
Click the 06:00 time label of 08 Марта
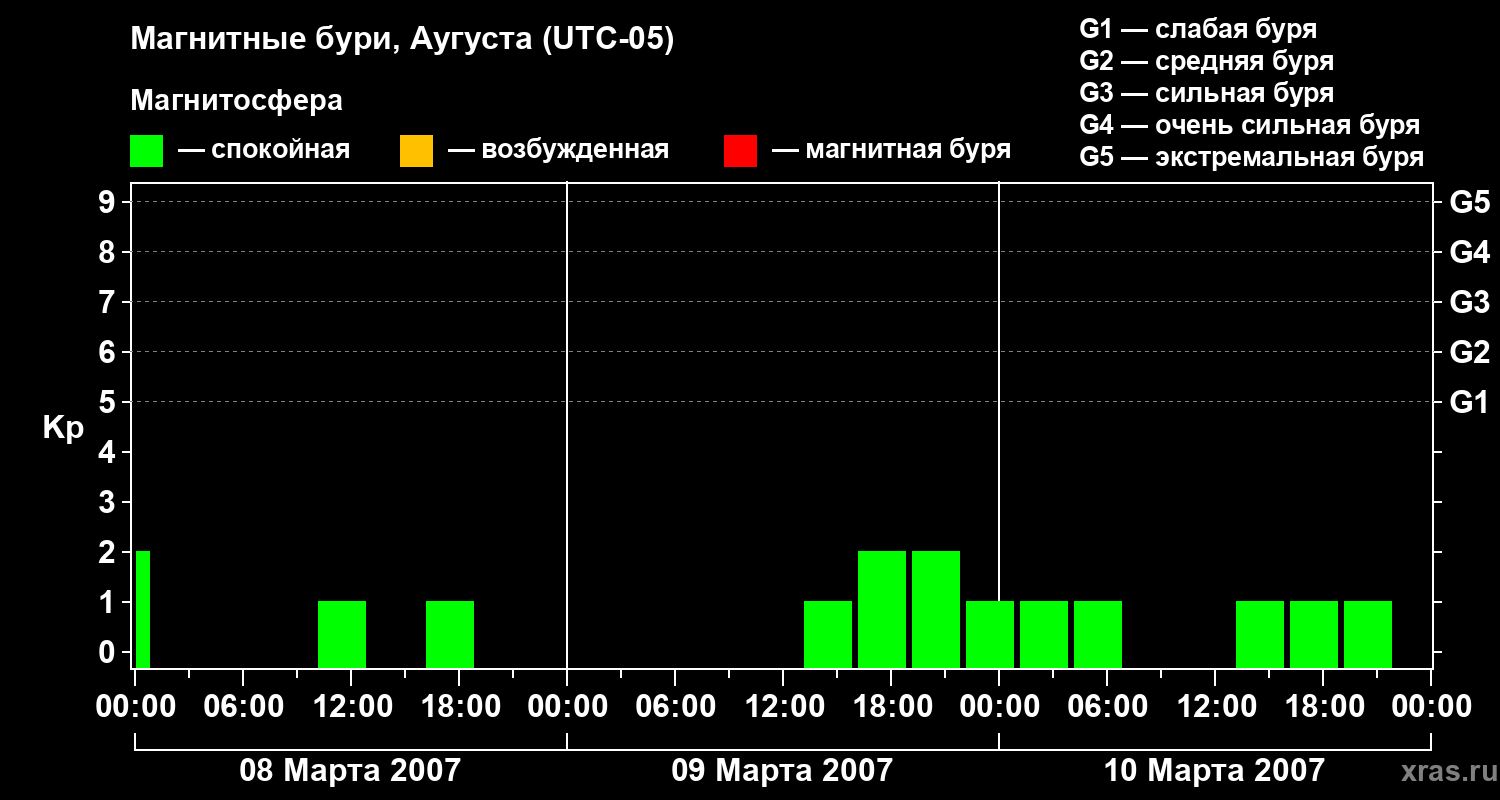click(x=243, y=707)
